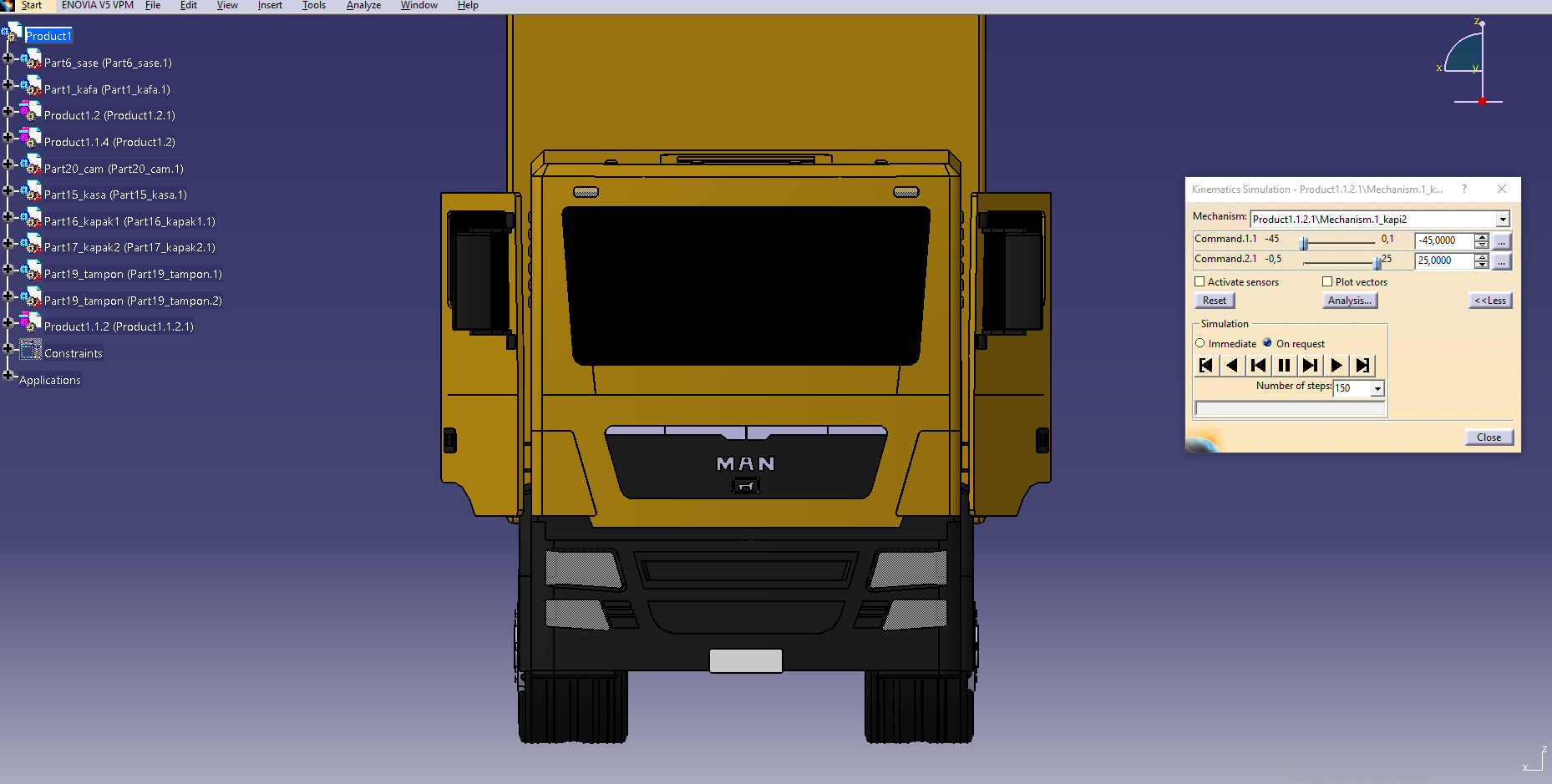Screen dimensions: 1552x784
Task: Click the Part19_tampon.2 part icon
Action: tap(31, 298)
